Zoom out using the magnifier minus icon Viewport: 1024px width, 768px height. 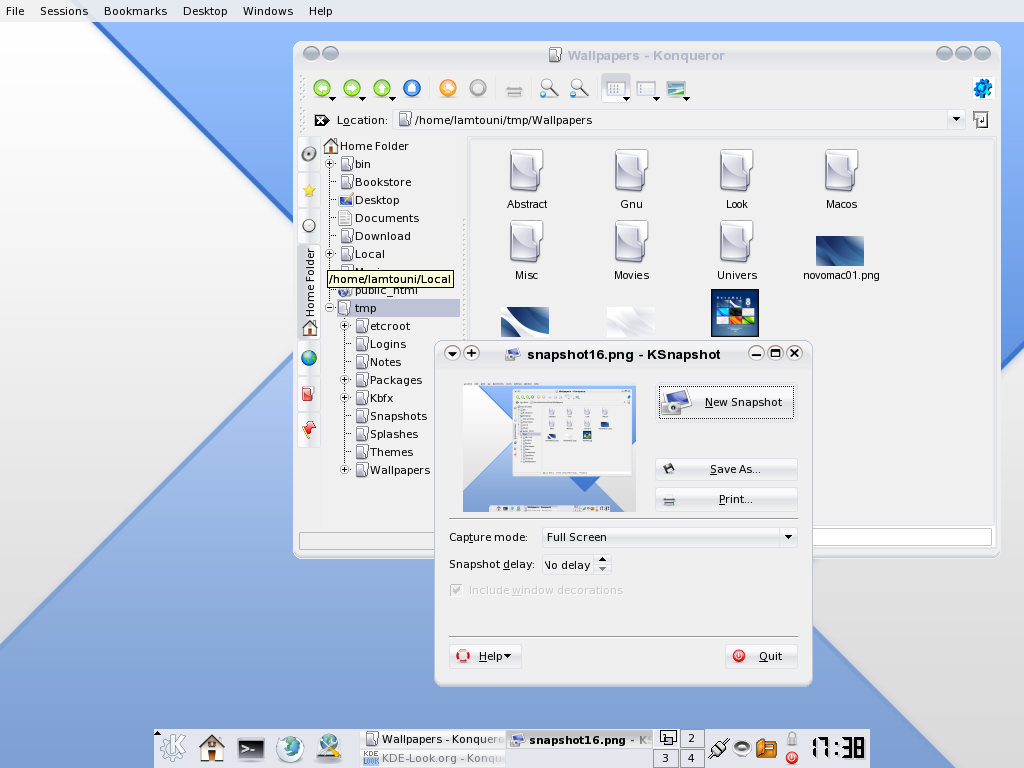point(579,88)
